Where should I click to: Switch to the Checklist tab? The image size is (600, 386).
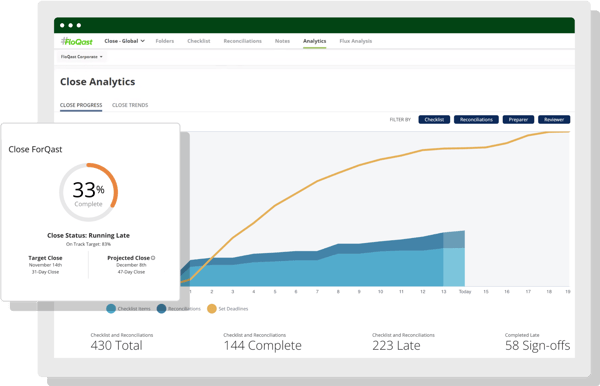199,41
